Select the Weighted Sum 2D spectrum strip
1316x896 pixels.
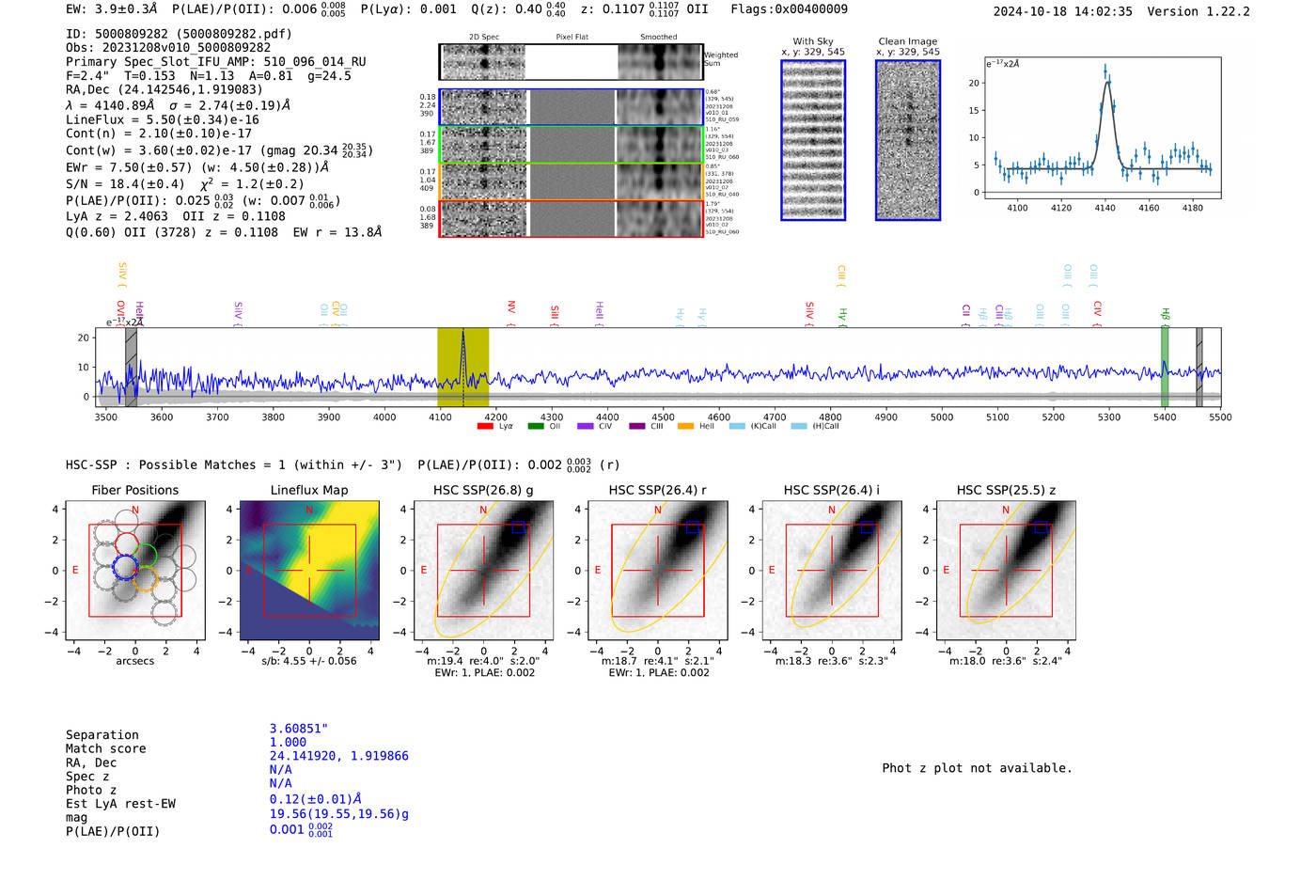[571, 62]
